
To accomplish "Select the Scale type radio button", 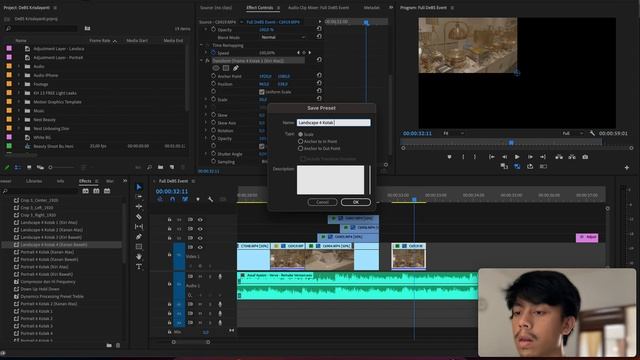I will tap(300, 134).
